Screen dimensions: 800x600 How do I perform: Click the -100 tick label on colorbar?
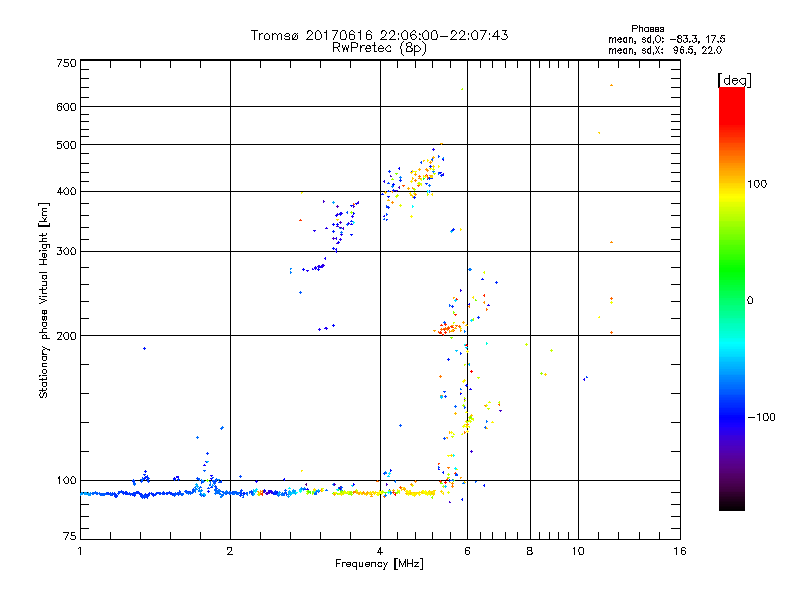click(x=760, y=417)
